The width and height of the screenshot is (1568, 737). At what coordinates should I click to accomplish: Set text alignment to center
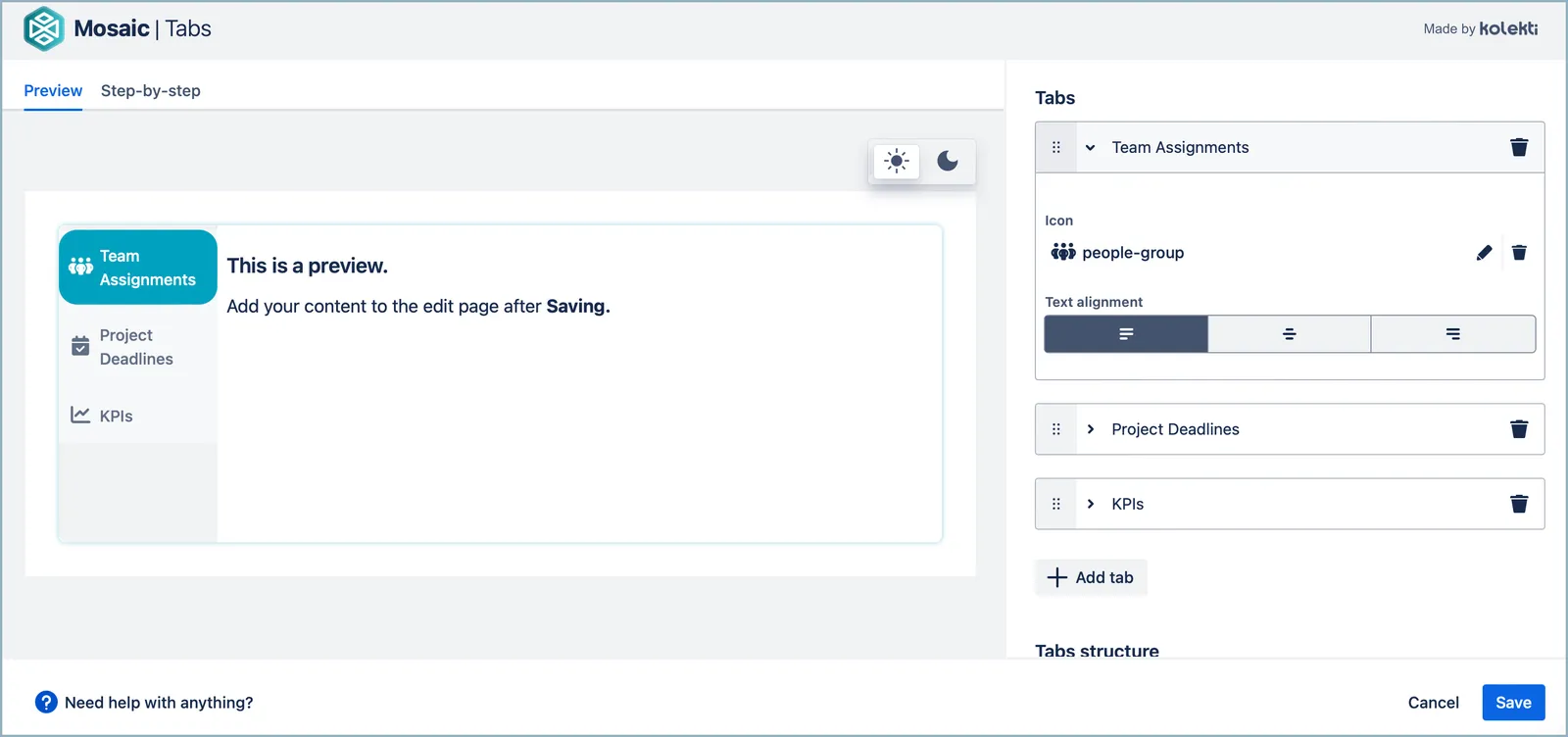click(x=1290, y=334)
